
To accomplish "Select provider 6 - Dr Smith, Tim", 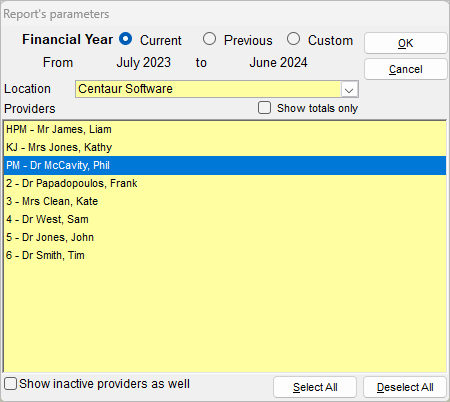I will click(225, 255).
